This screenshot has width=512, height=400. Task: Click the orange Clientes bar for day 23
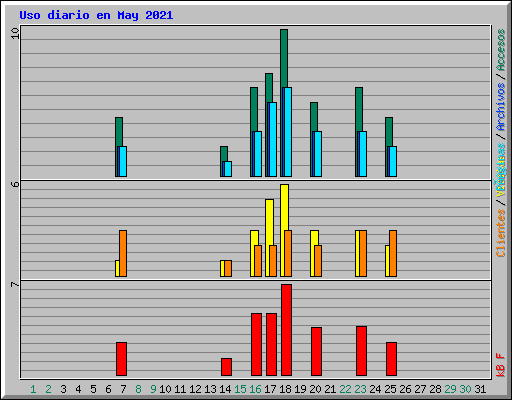363,253
